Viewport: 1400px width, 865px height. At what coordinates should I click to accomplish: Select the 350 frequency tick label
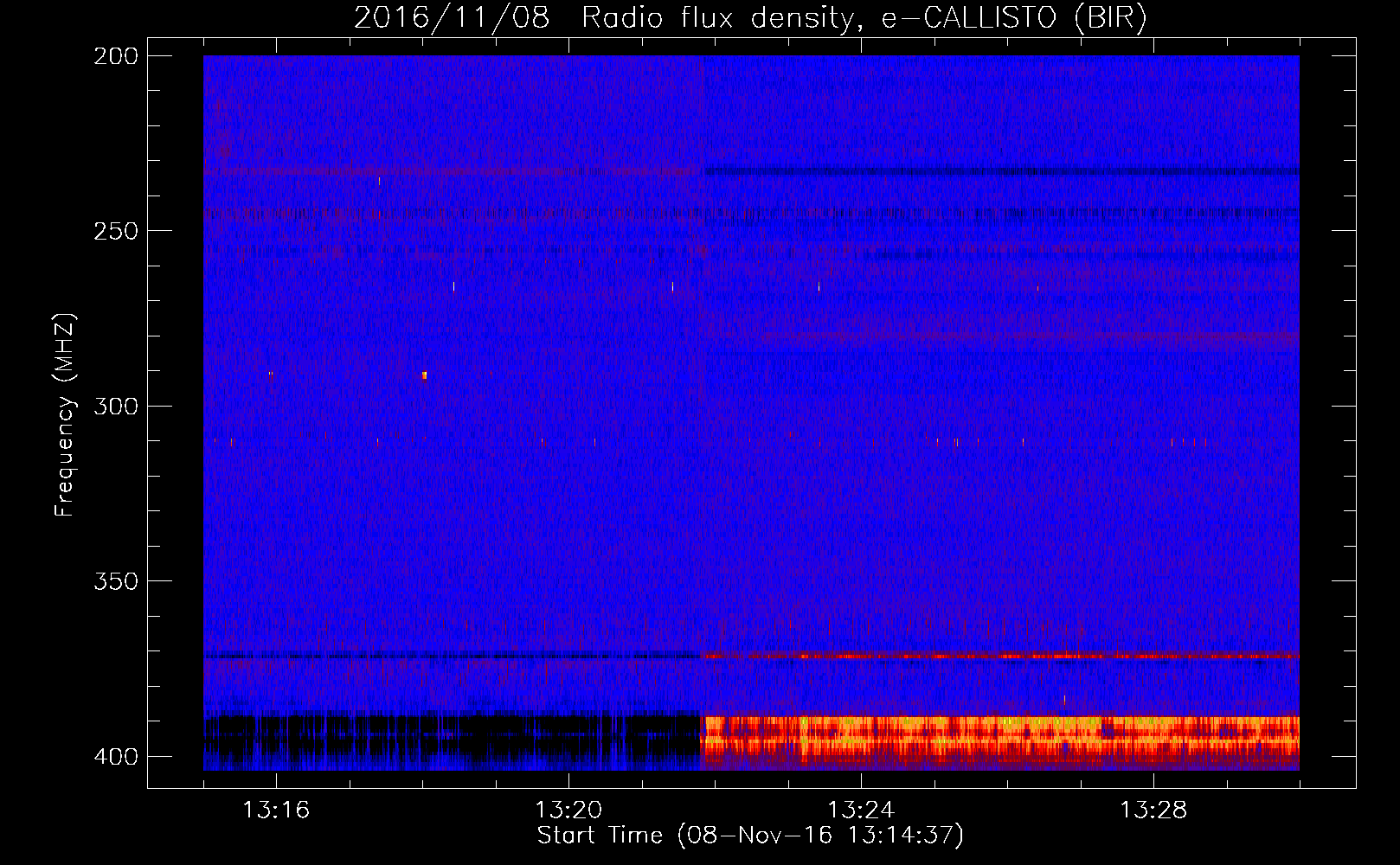[115, 581]
